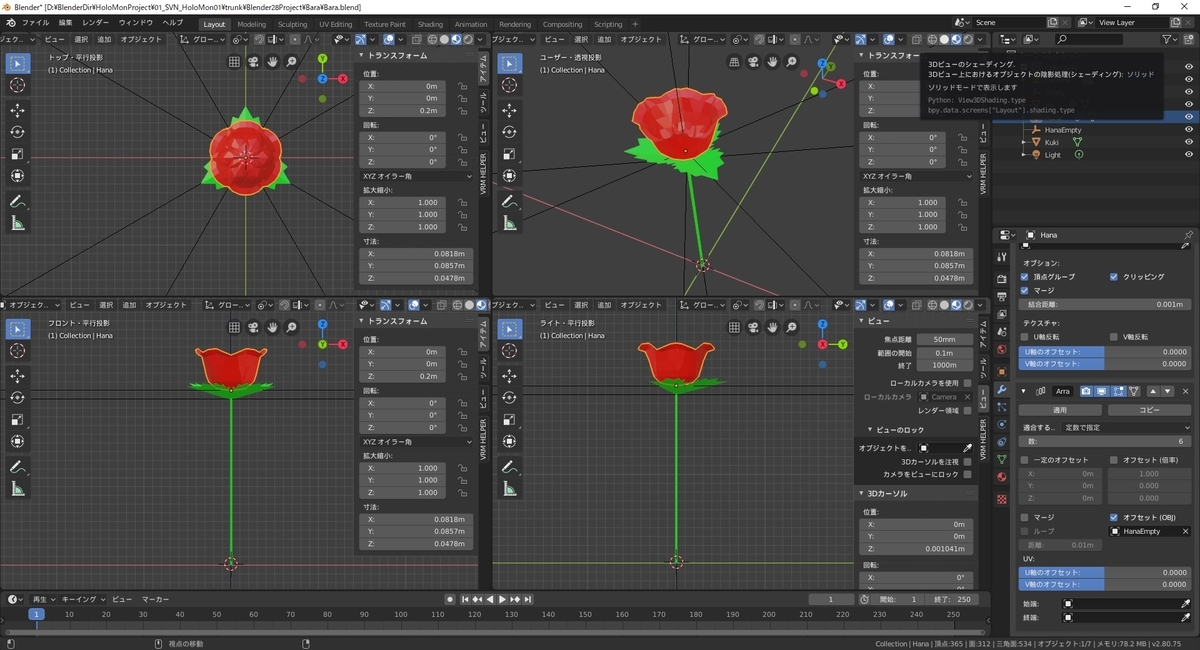Lock the X location in the Top view
This screenshot has width=1200, height=650.
click(x=462, y=86)
